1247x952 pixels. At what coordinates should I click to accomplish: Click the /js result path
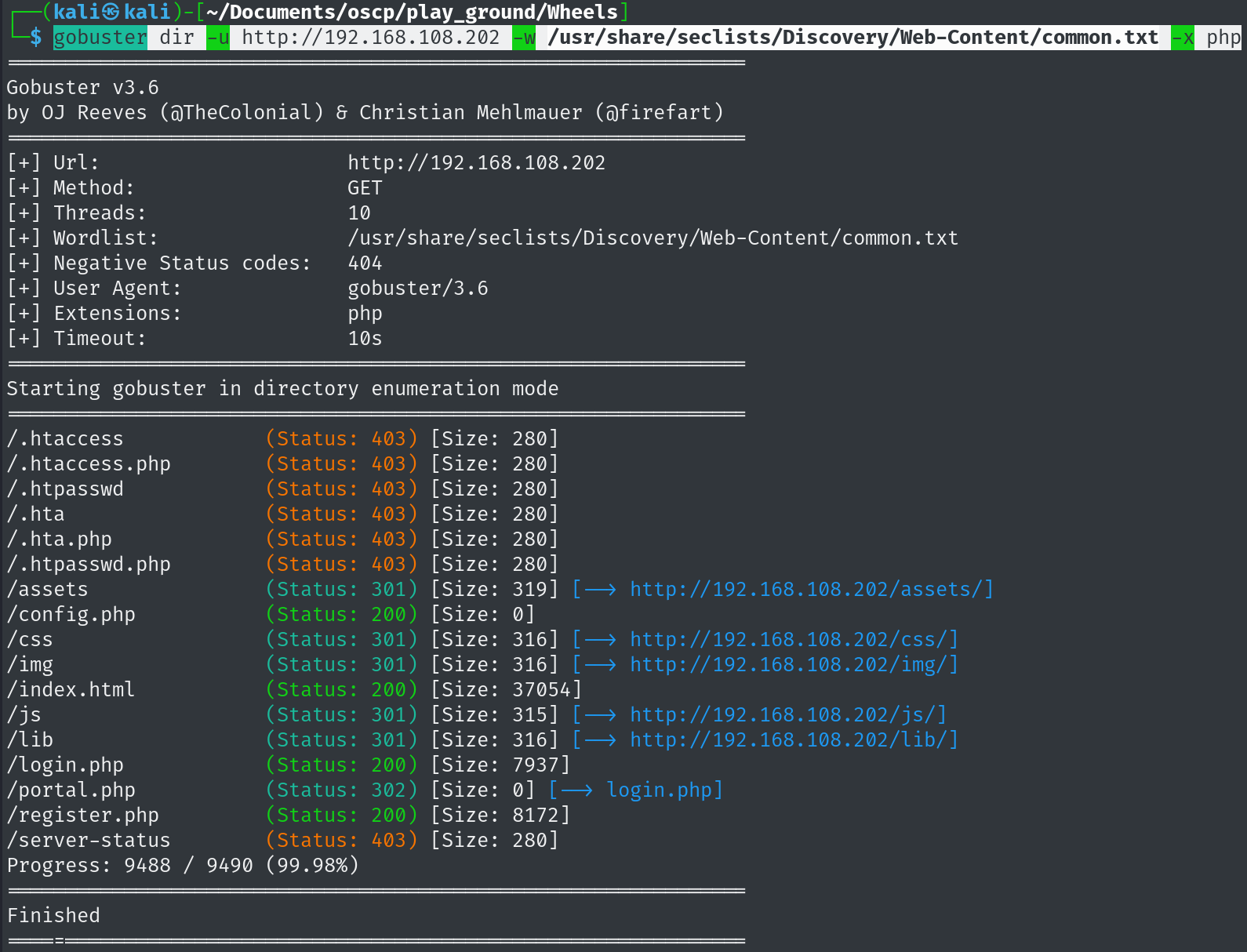[x=24, y=714]
